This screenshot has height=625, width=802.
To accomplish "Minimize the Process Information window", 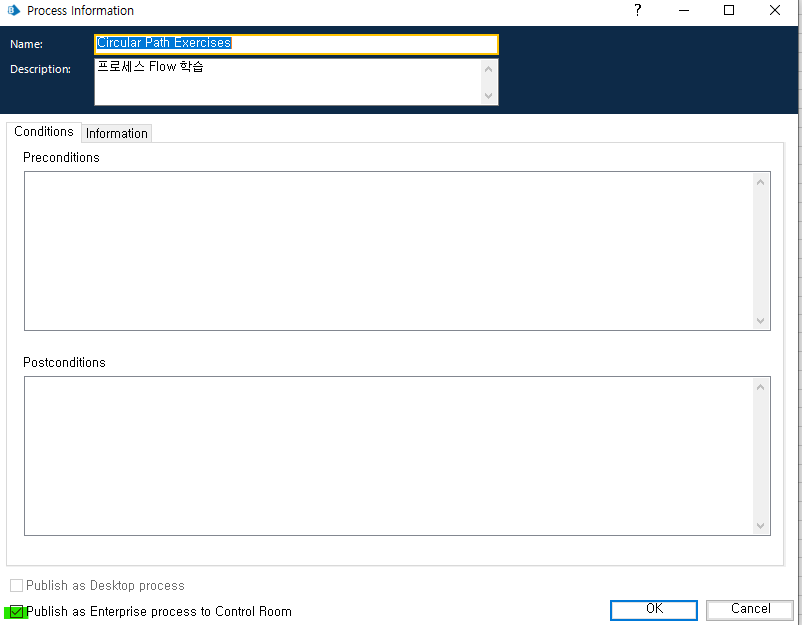I will pos(684,10).
